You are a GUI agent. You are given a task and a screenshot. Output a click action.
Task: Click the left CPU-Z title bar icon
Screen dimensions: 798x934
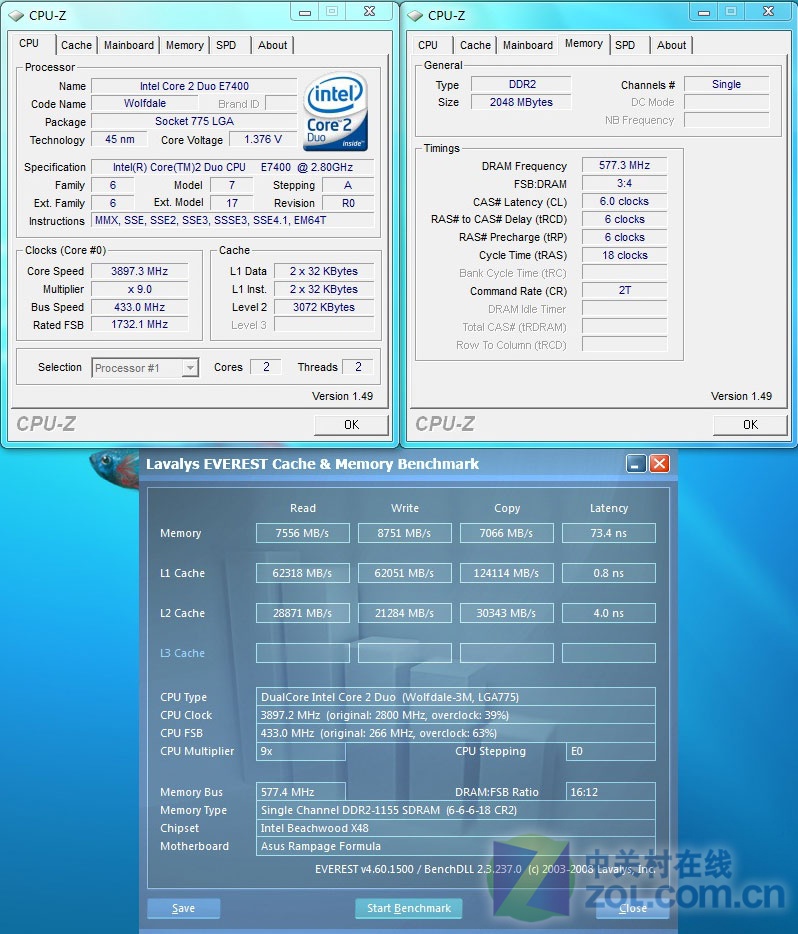pos(15,15)
